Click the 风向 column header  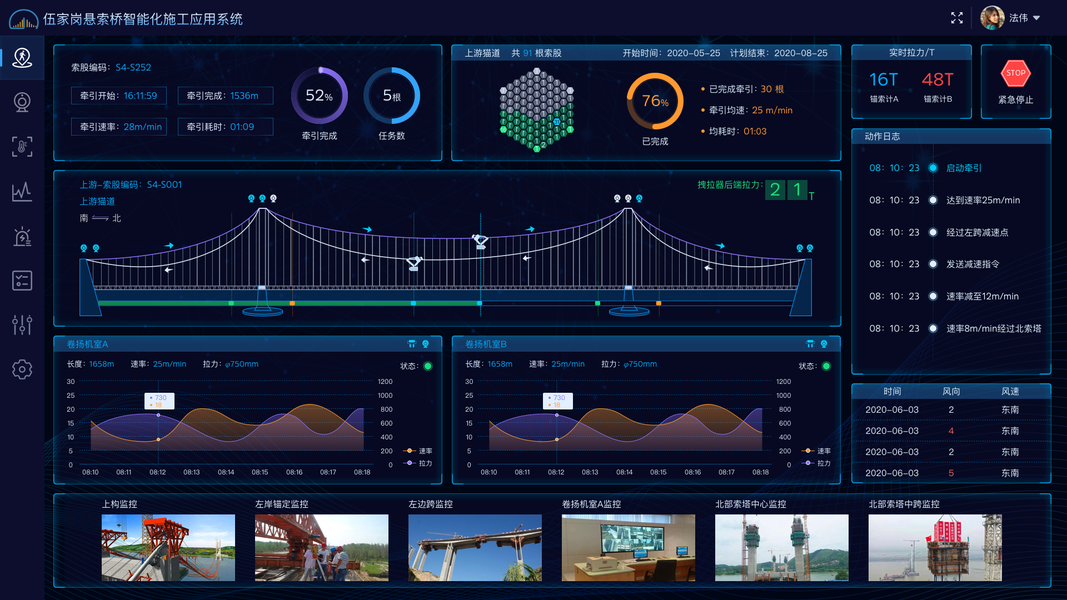951,391
